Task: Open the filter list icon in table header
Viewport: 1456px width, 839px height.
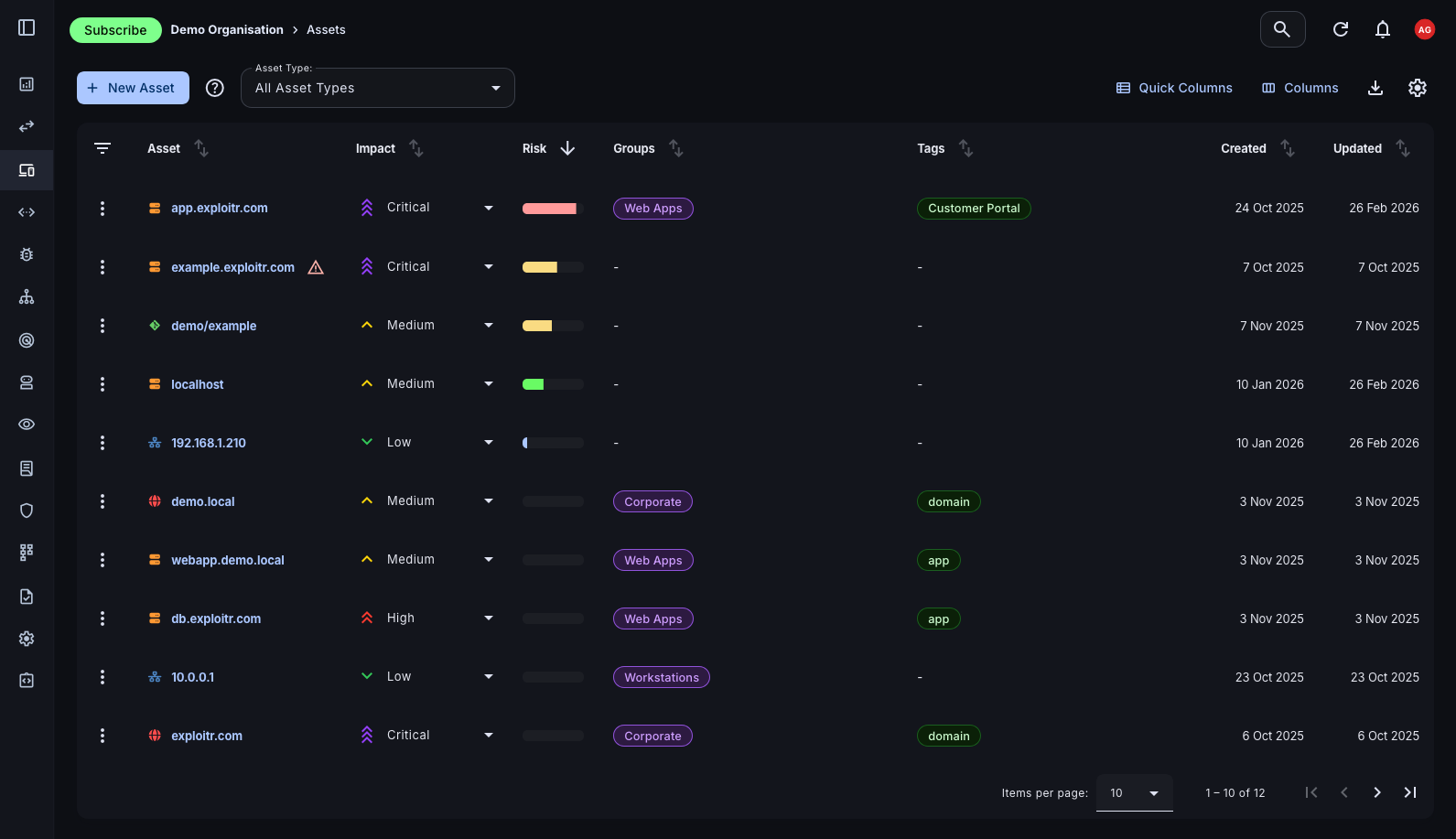Action: click(x=102, y=148)
